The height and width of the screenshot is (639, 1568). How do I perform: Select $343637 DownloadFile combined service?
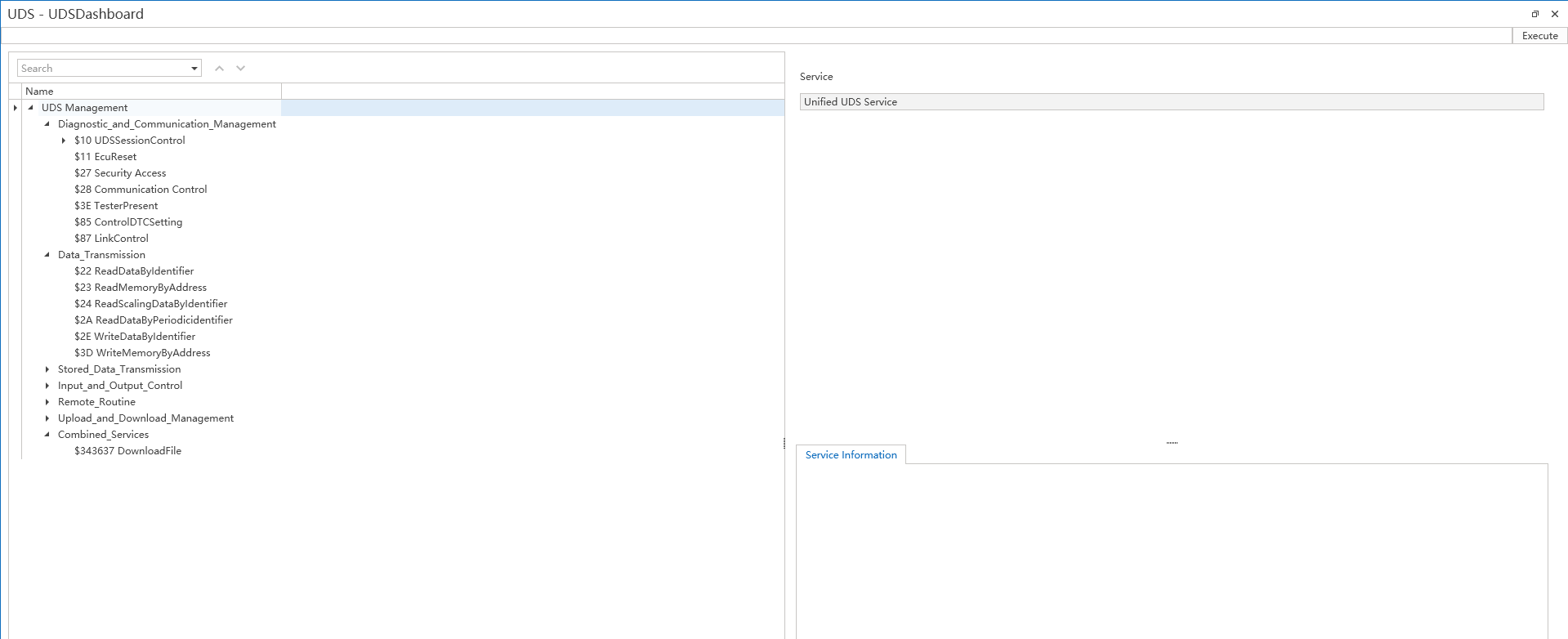coord(127,451)
